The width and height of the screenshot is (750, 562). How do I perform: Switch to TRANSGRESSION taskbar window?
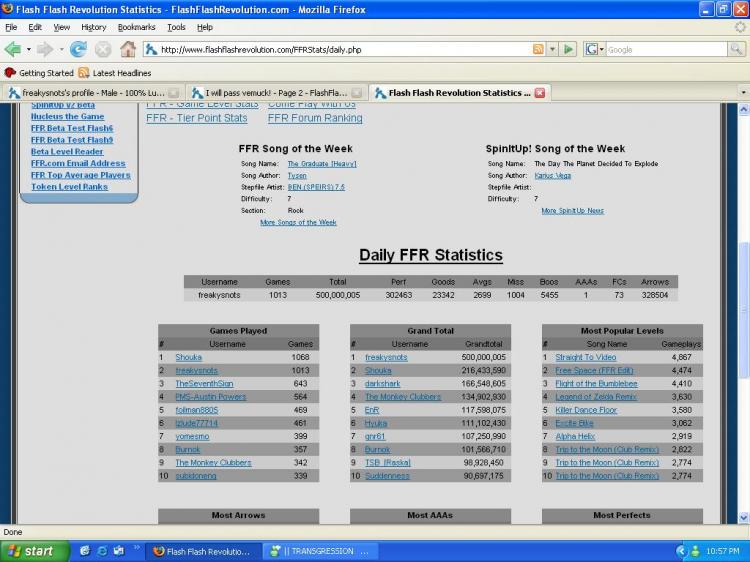click(x=320, y=551)
